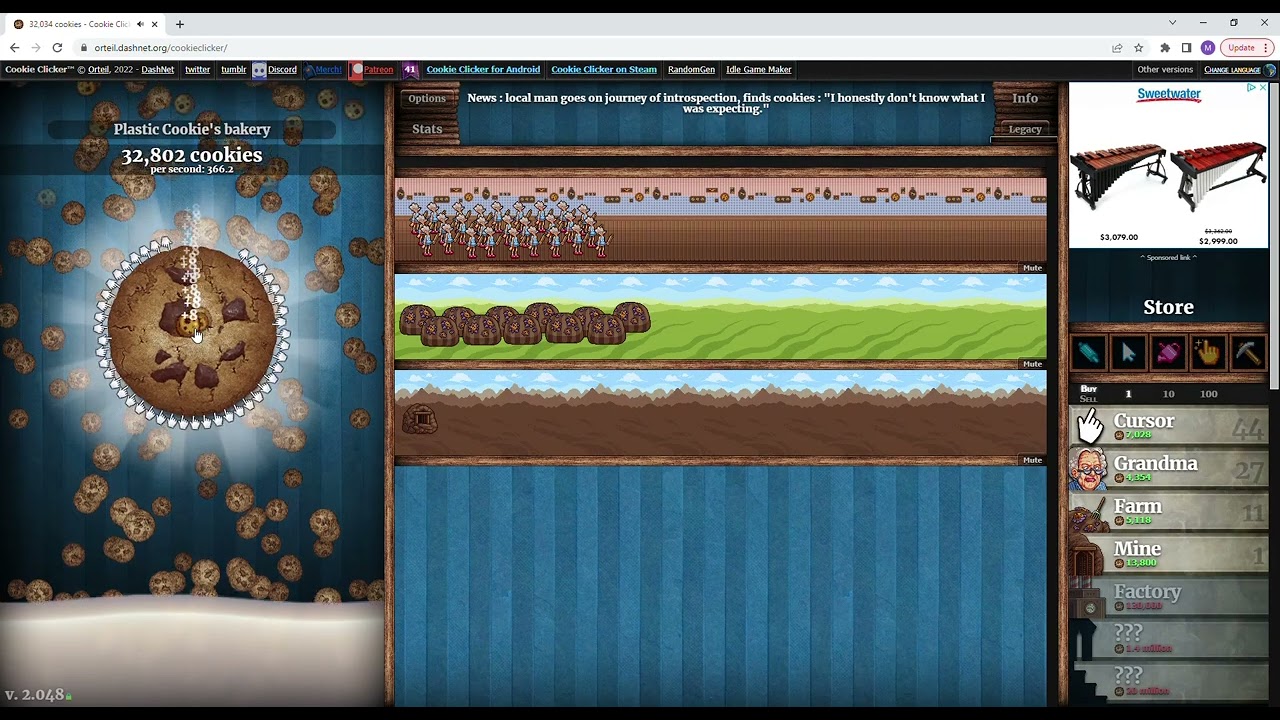Reload the page
This screenshot has height=720, width=1280.
[x=57, y=47]
